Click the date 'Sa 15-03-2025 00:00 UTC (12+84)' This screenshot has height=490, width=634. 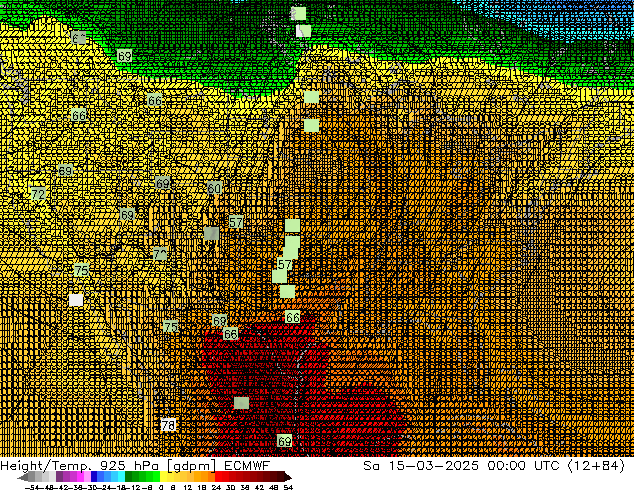494,465
